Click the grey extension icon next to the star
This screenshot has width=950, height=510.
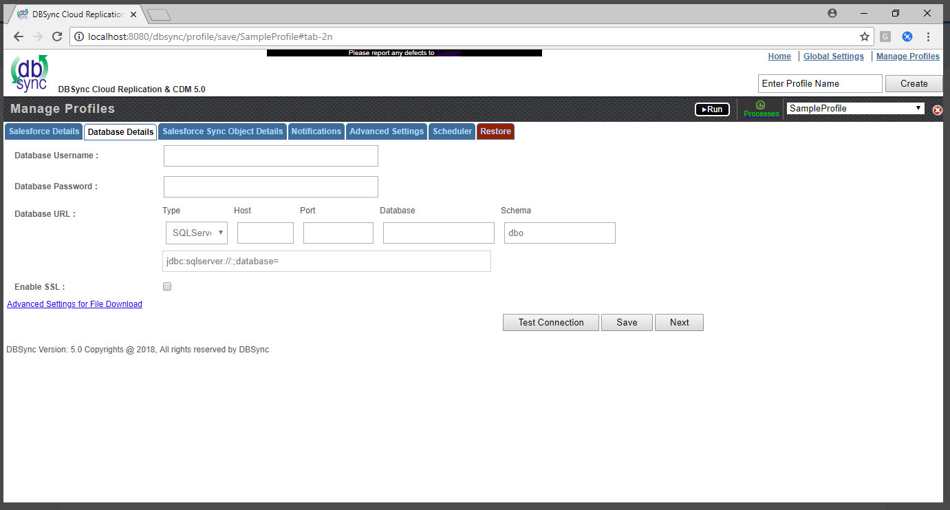coord(885,36)
